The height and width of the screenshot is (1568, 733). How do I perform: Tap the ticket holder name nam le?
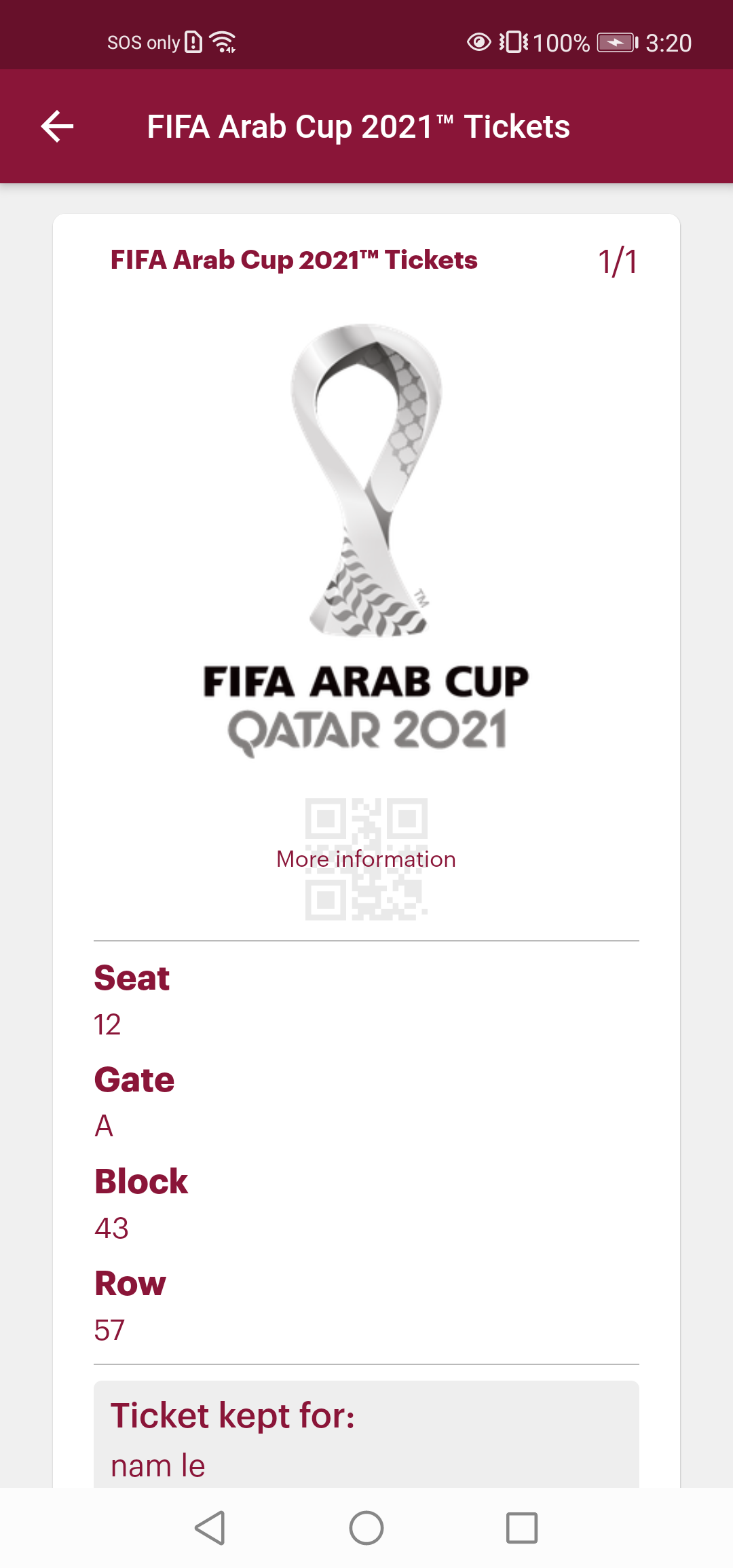[158, 1466]
